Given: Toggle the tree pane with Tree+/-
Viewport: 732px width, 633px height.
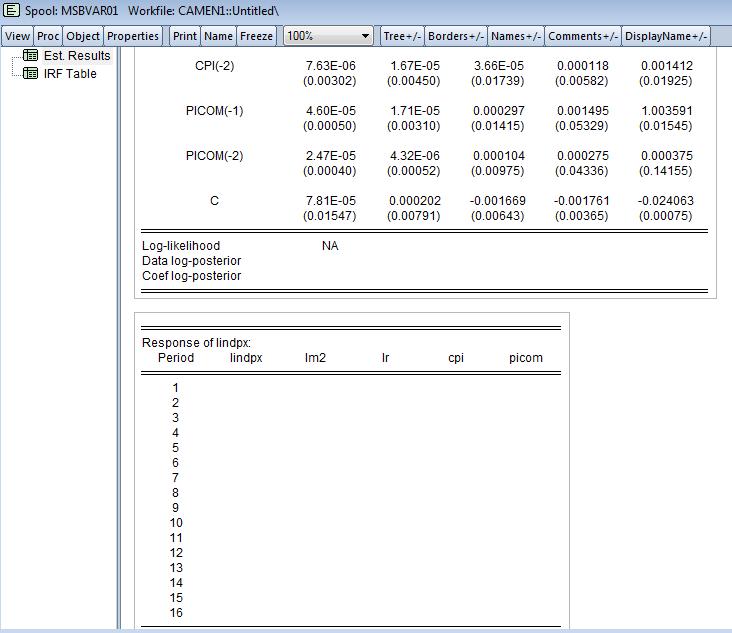Looking at the screenshot, I should (401, 36).
